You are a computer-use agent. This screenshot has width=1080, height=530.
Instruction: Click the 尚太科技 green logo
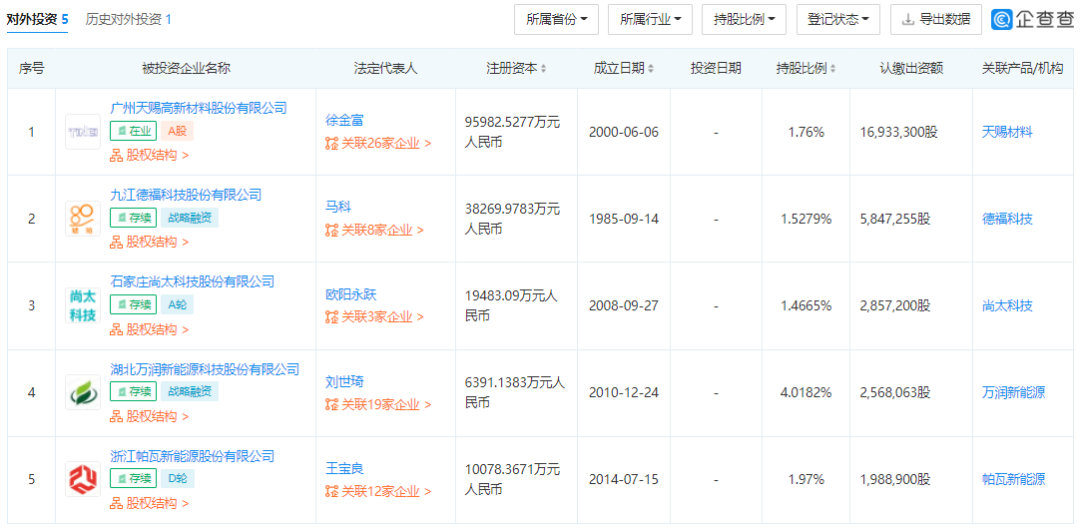point(82,306)
